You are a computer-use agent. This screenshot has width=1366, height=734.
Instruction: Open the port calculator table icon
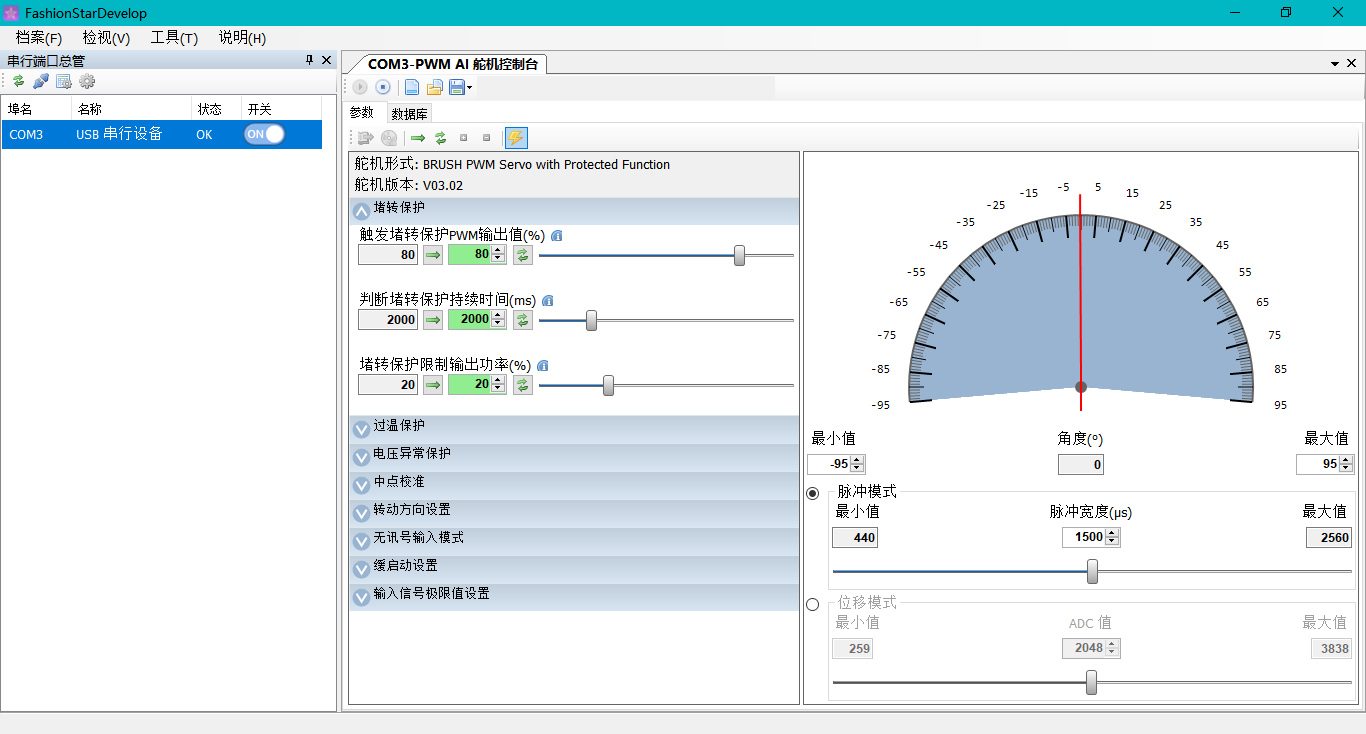point(64,81)
